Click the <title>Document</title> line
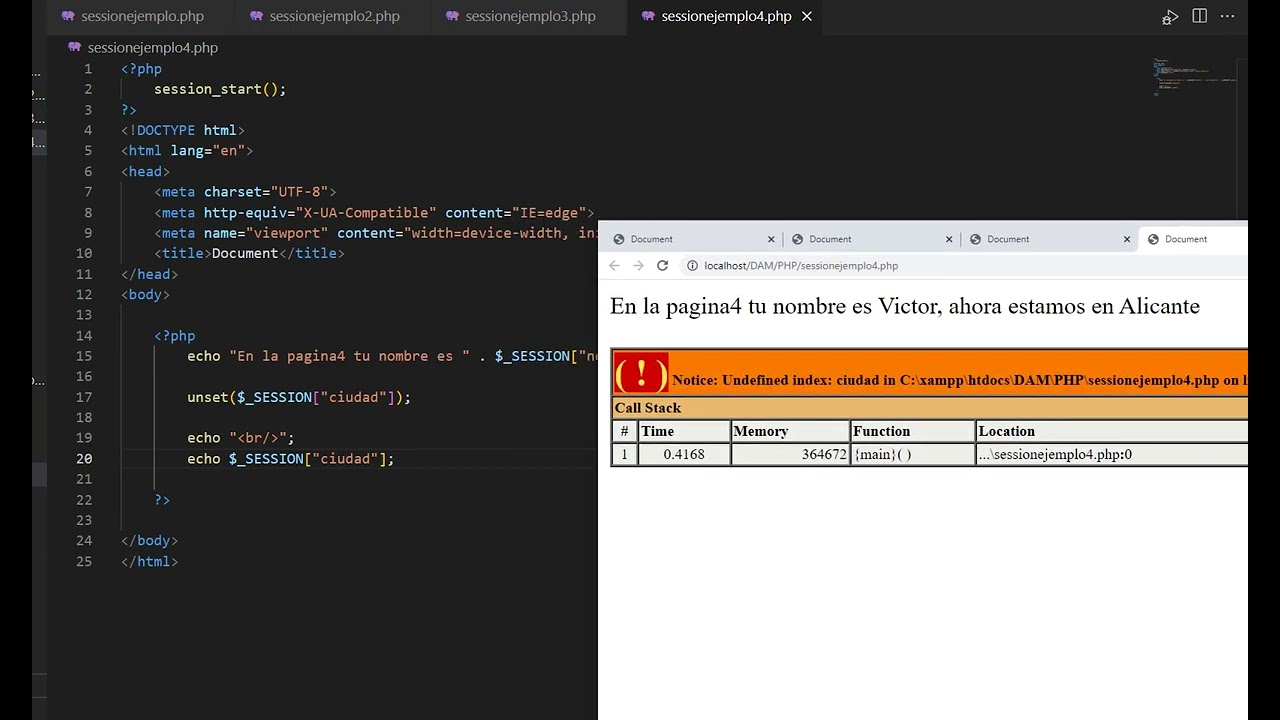The image size is (1280, 720). coord(249,254)
